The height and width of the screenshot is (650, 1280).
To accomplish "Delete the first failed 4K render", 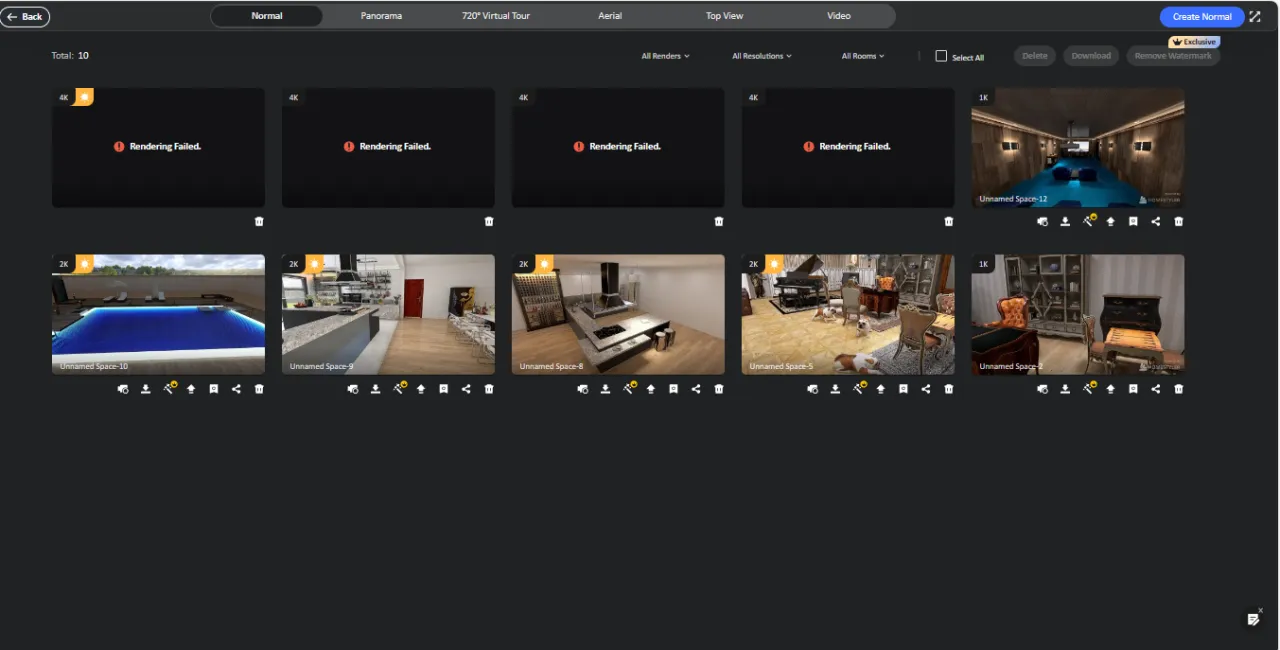I will tap(259, 221).
